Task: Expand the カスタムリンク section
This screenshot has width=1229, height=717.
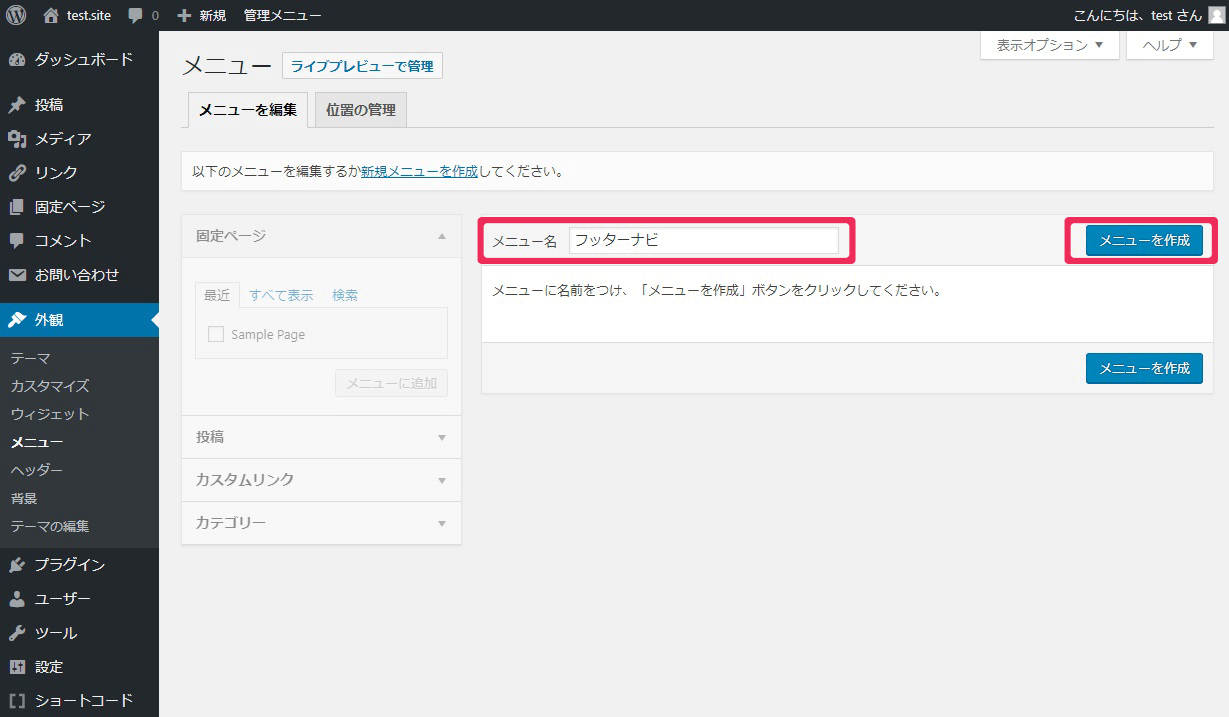Action: pyautogui.click(x=321, y=480)
